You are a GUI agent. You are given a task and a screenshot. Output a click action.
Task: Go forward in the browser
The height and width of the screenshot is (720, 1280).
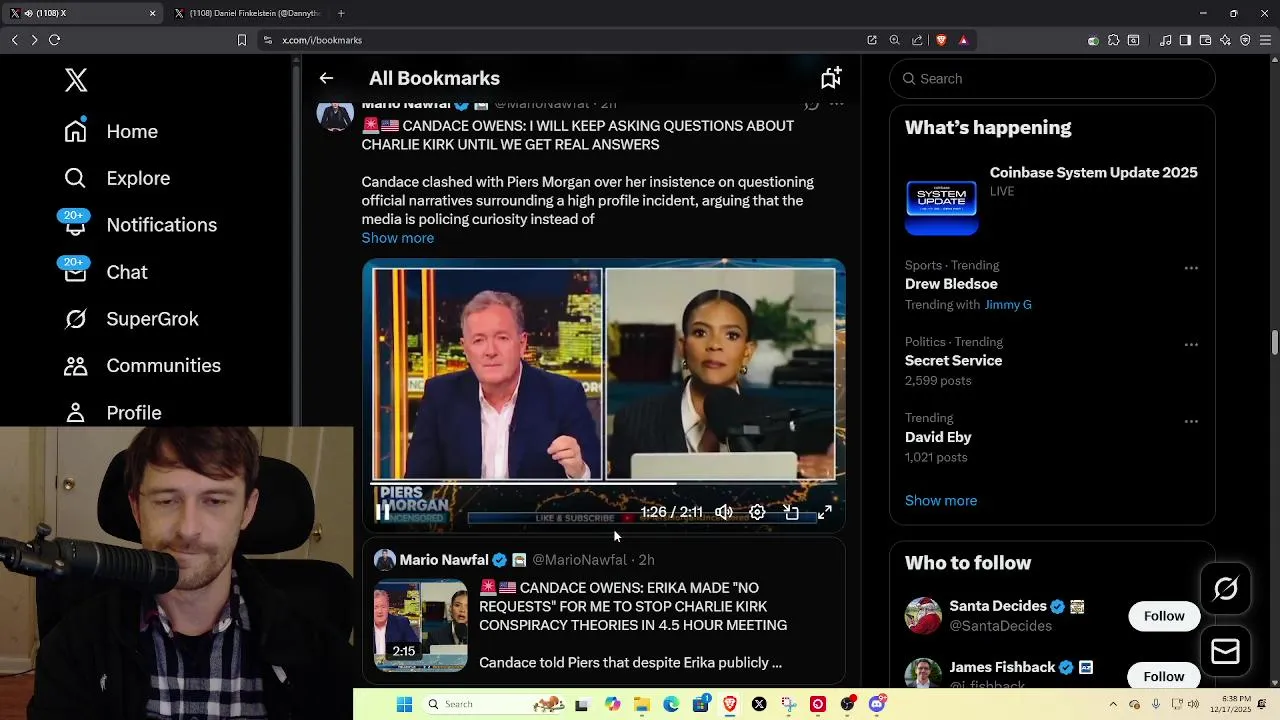point(34,40)
